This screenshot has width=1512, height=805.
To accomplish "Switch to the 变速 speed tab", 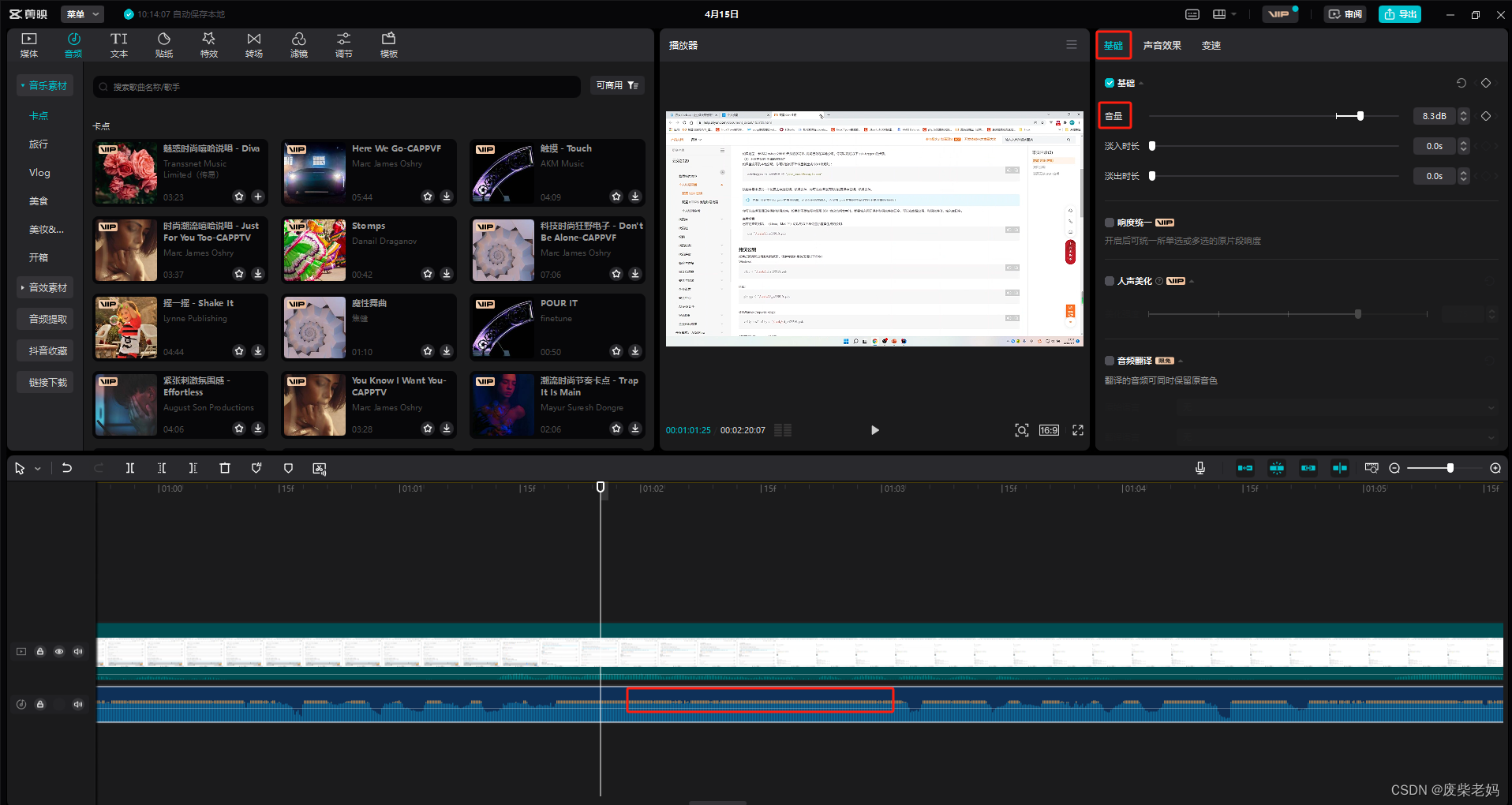I will coord(1211,46).
